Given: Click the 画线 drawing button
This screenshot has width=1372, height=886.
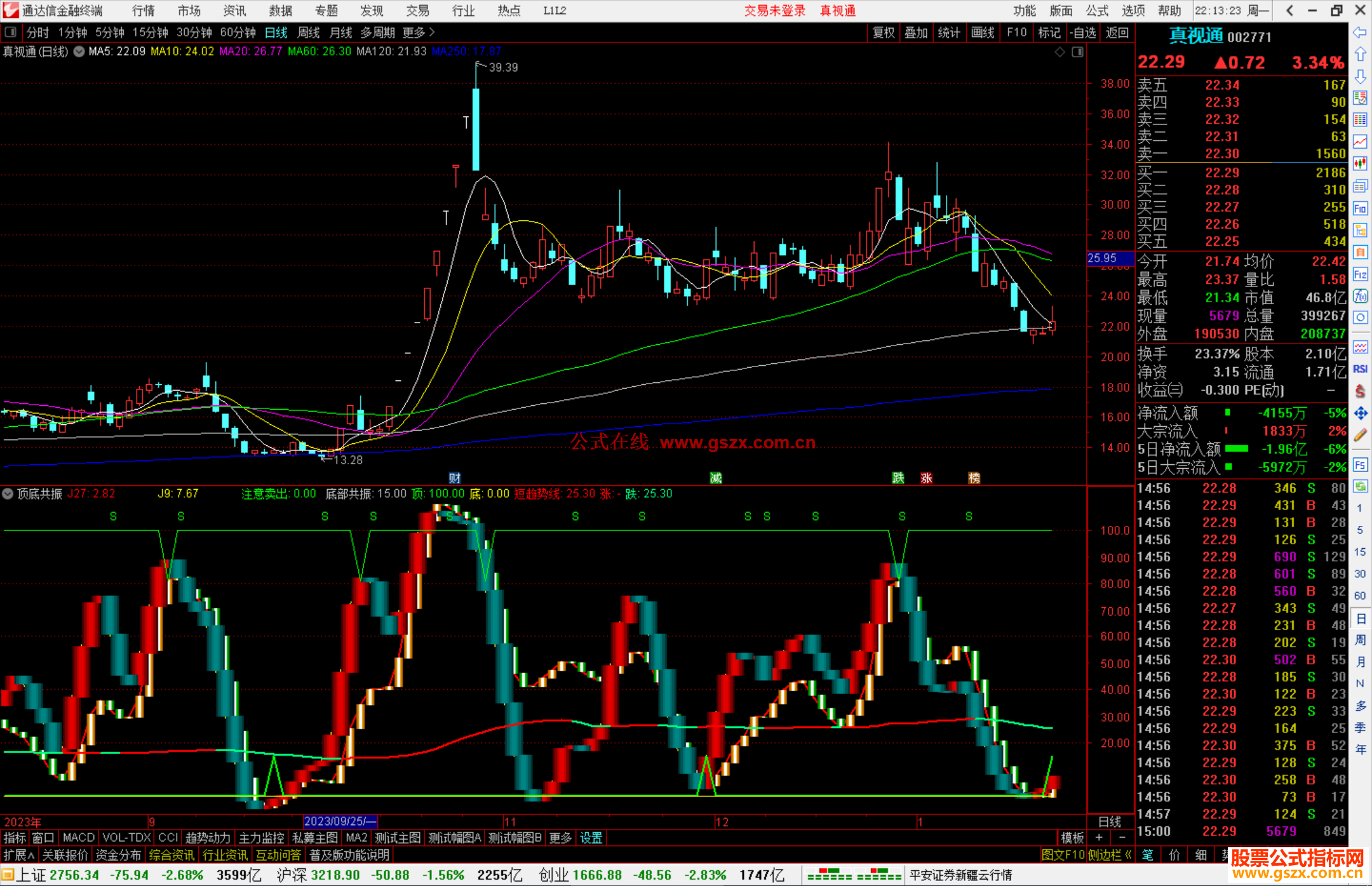Looking at the screenshot, I should (x=983, y=32).
